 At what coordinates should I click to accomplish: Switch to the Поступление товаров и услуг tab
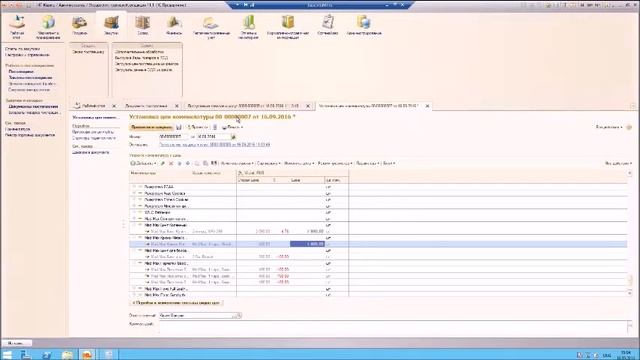coord(243,106)
